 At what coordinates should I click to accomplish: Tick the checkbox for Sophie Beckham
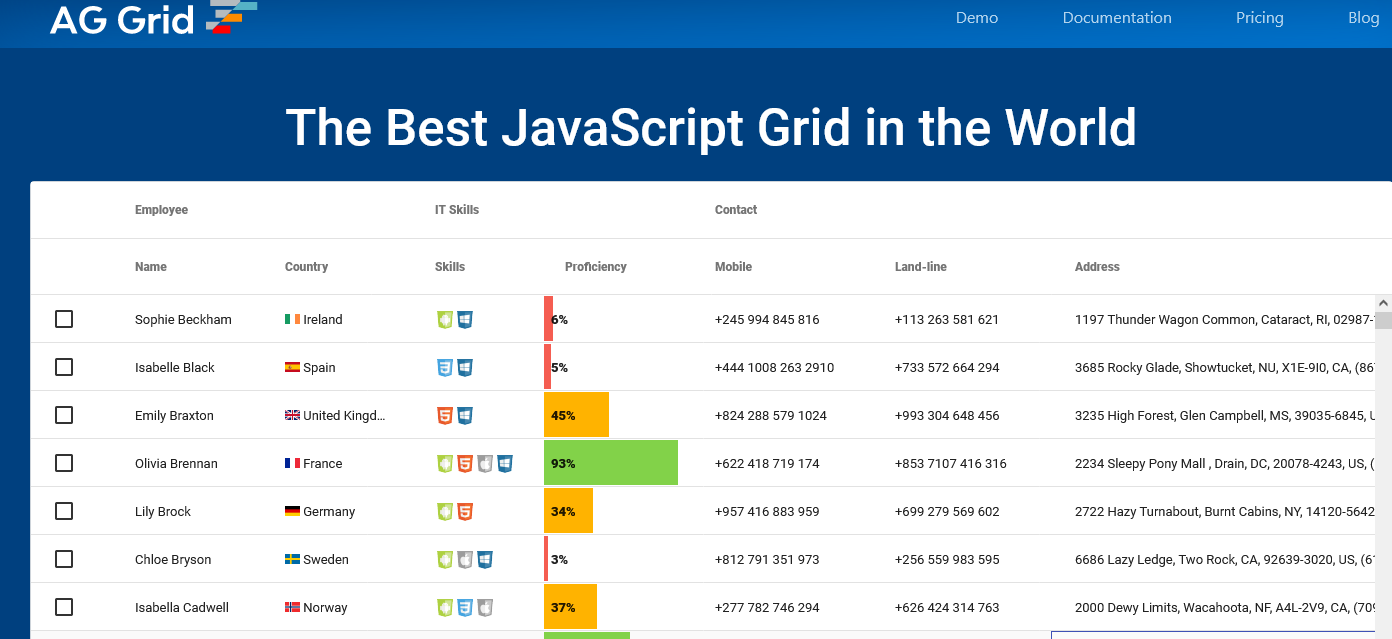(x=64, y=319)
